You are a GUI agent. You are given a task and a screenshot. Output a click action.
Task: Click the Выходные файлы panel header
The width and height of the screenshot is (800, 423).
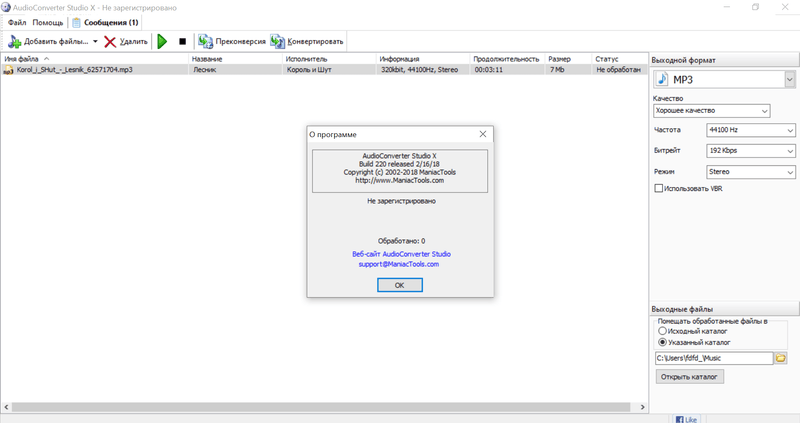coord(724,309)
